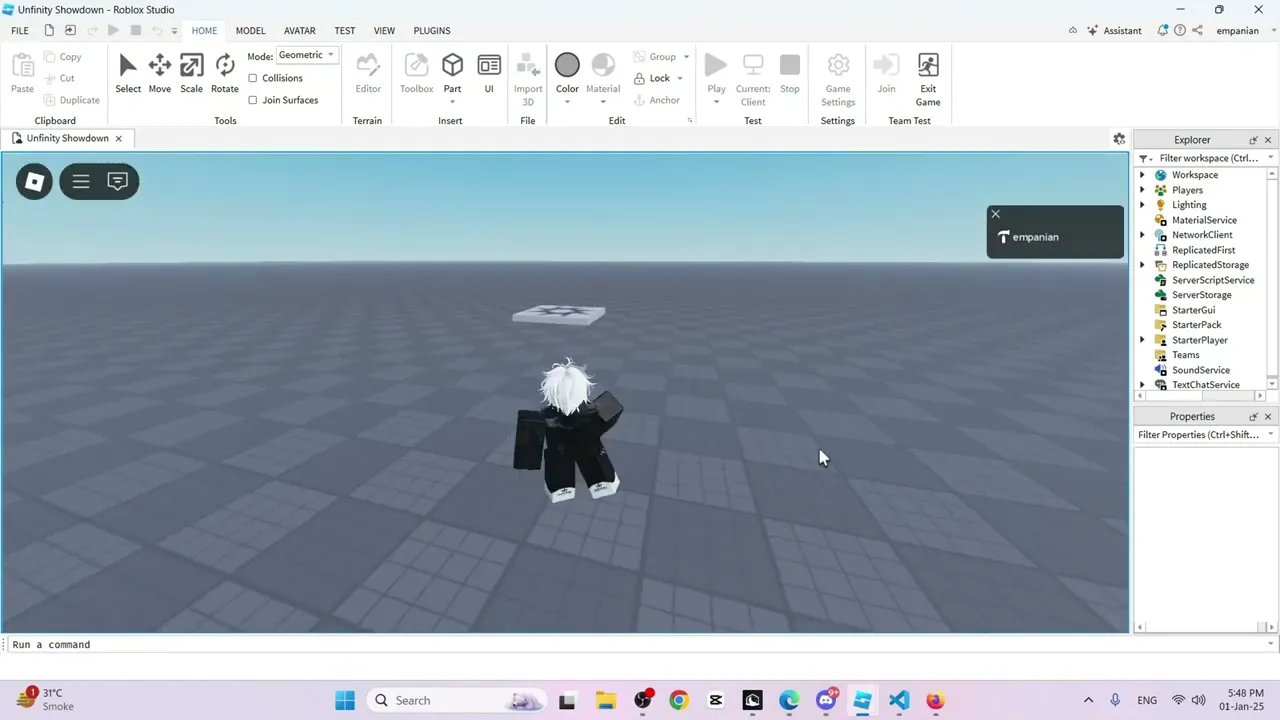Close the Explorer panel
This screenshot has height=720, width=1280.
(1268, 140)
